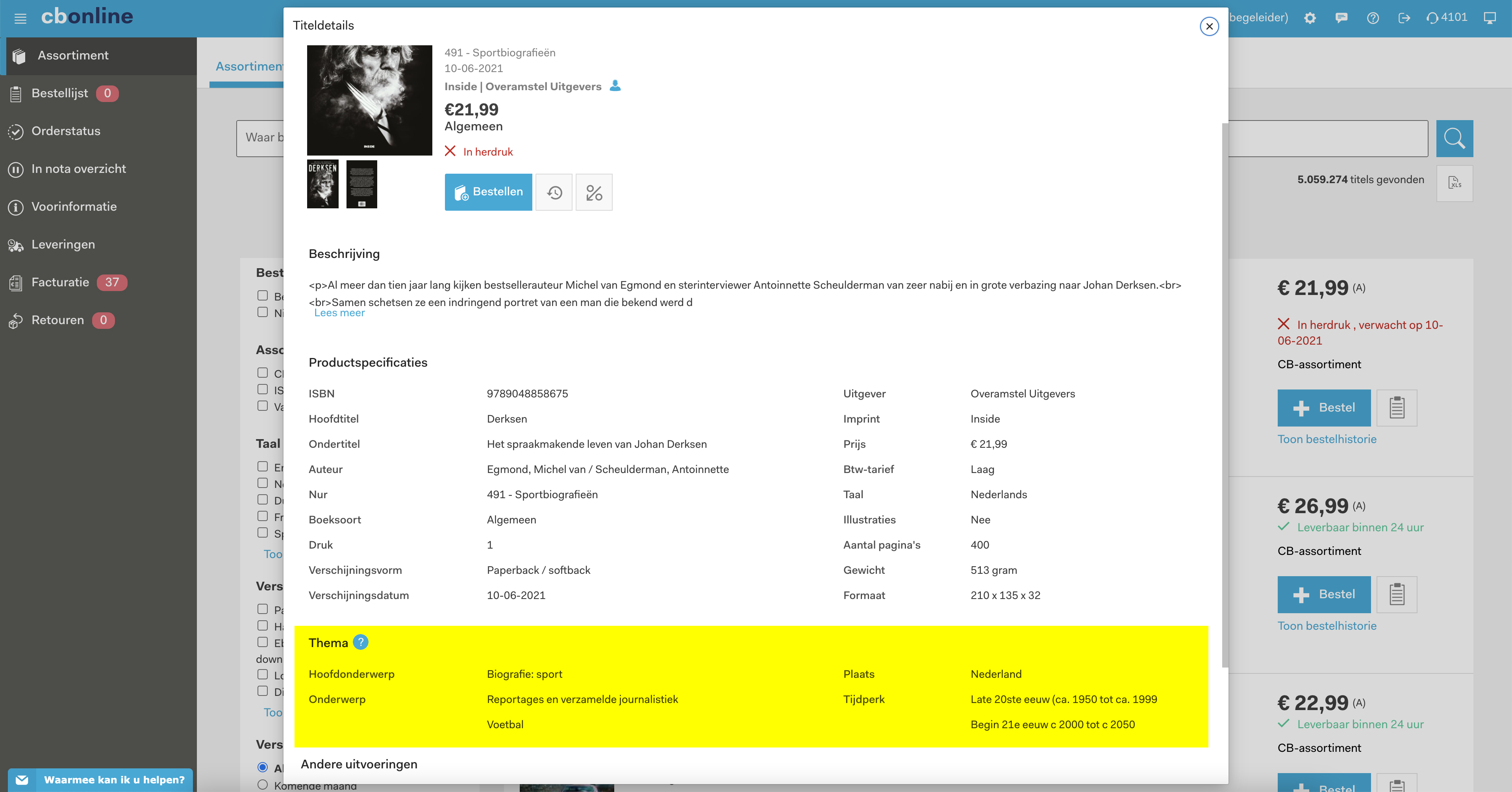The height and width of the screenshot is (792, 1512).
Task: Add €21,99 title to list via clipboard icon
Action: coord(1397,408)
